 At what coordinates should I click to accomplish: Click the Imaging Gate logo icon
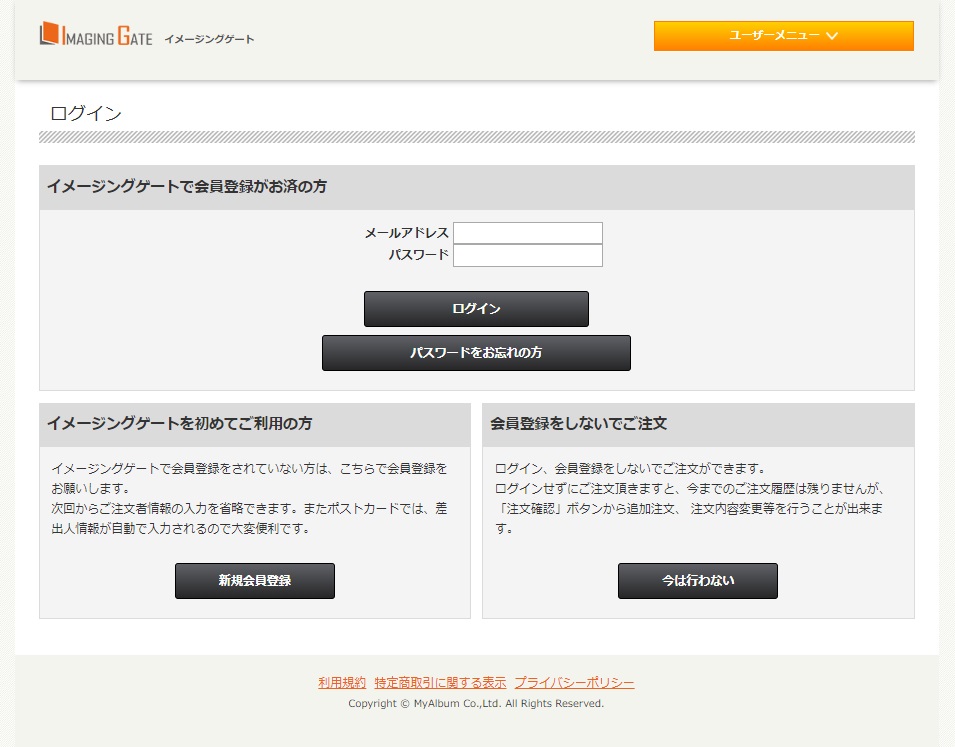(50, 35)
